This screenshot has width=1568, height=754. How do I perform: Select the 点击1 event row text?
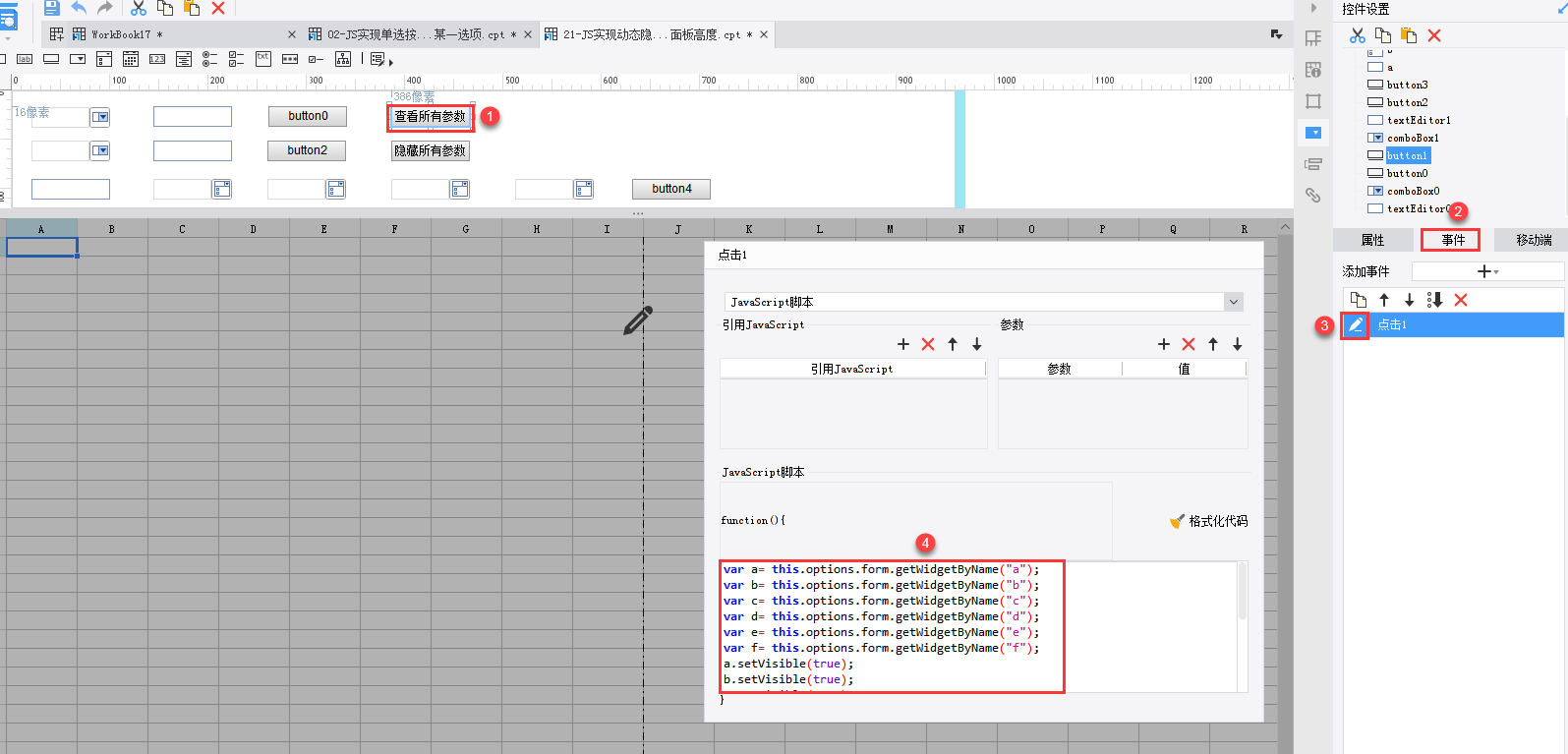(1392, 324)
